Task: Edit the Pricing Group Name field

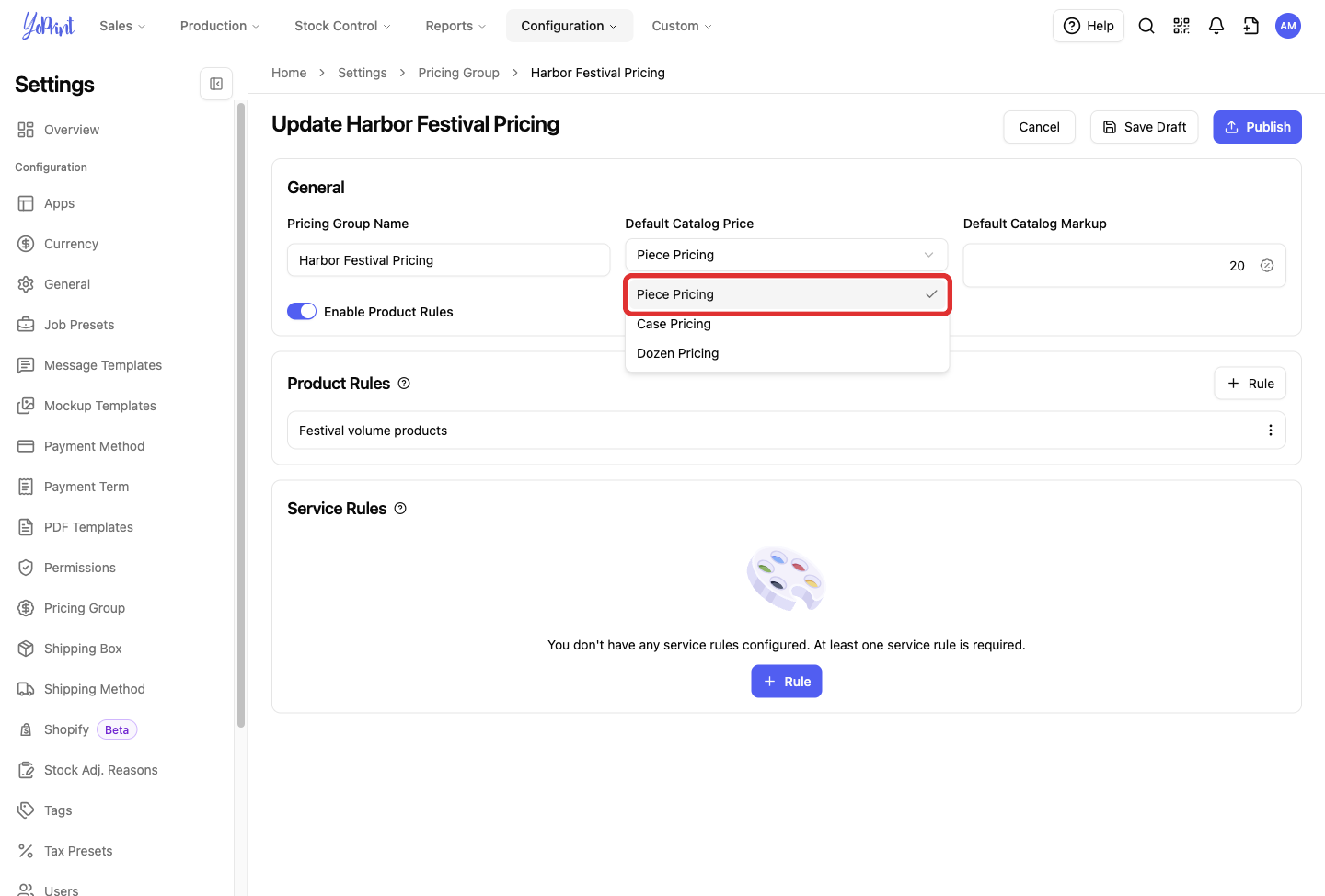Action: click(449, 260)
